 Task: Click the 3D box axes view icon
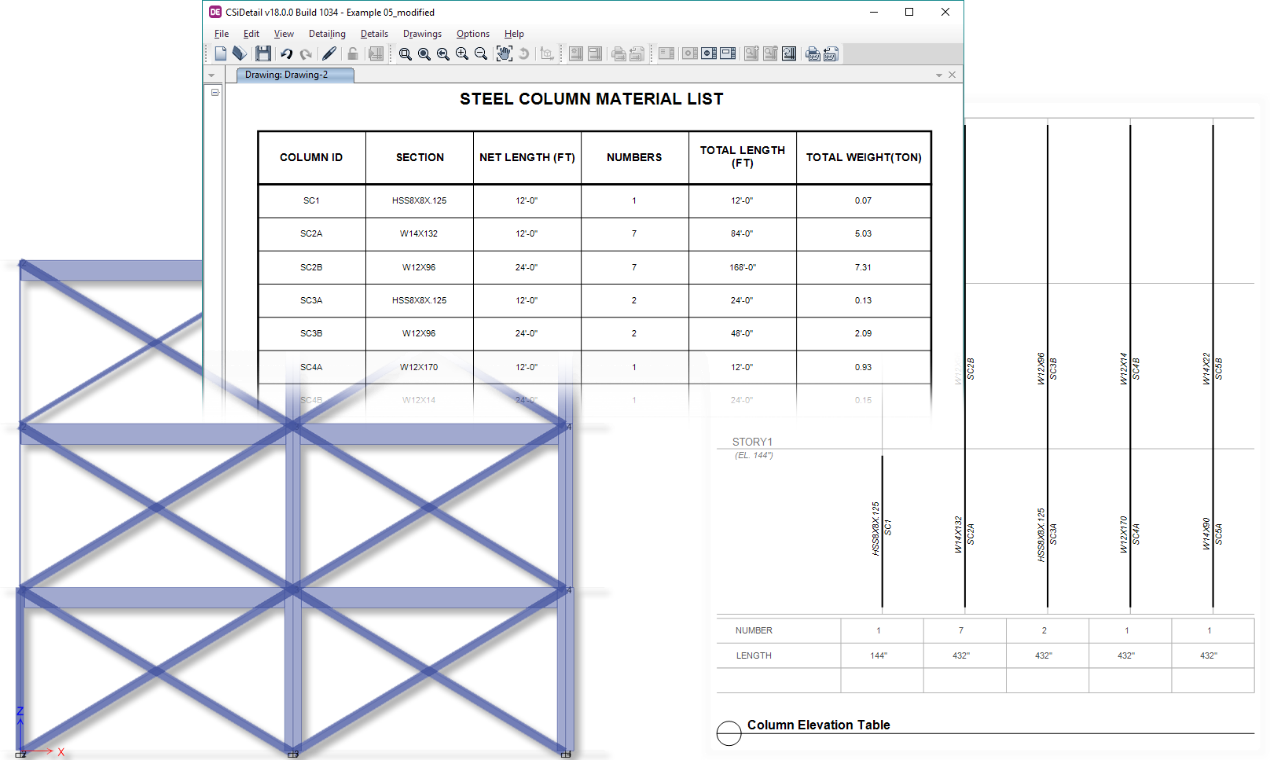547,54
